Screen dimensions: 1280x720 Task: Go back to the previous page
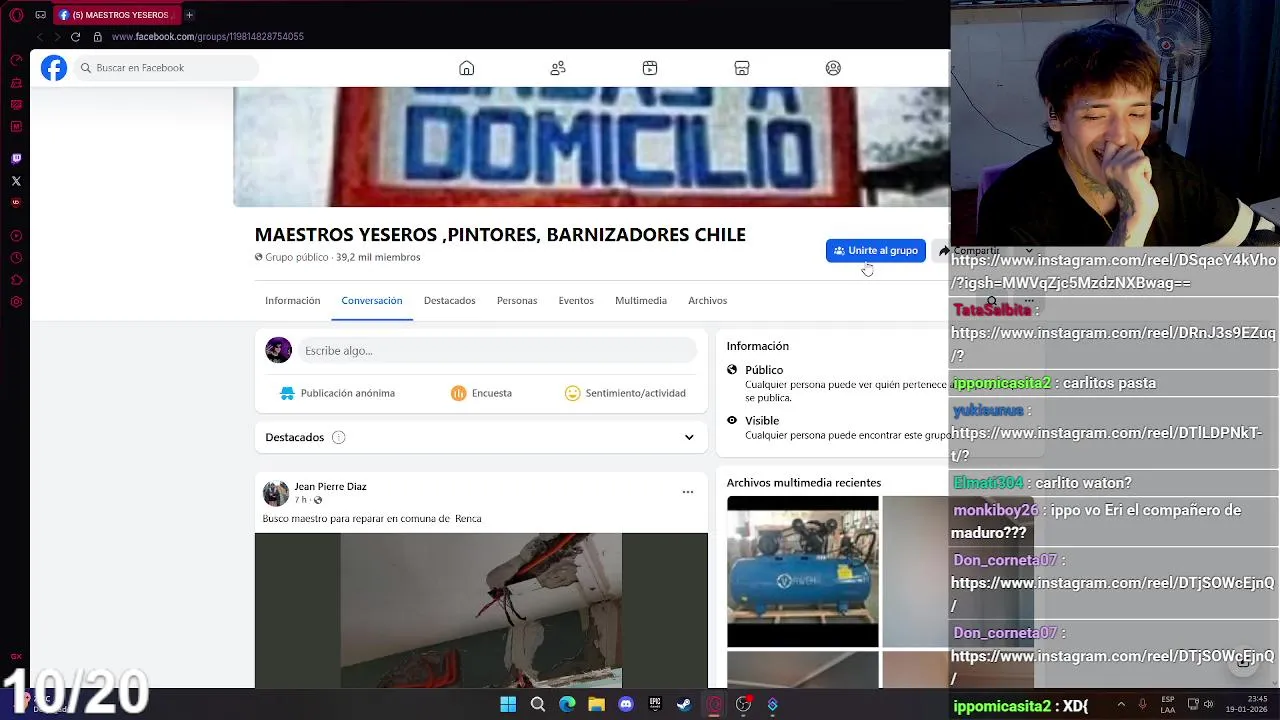39,37
